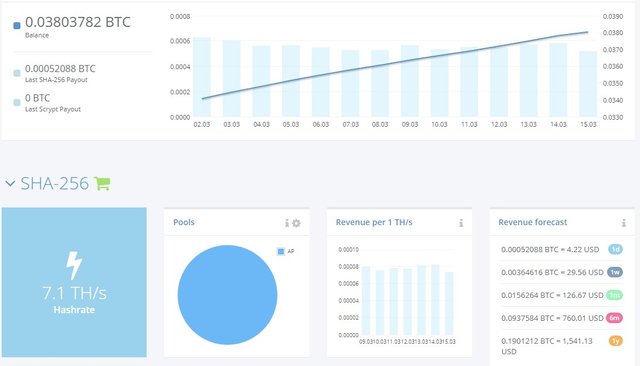Click the Revenue forecast title

533,222
